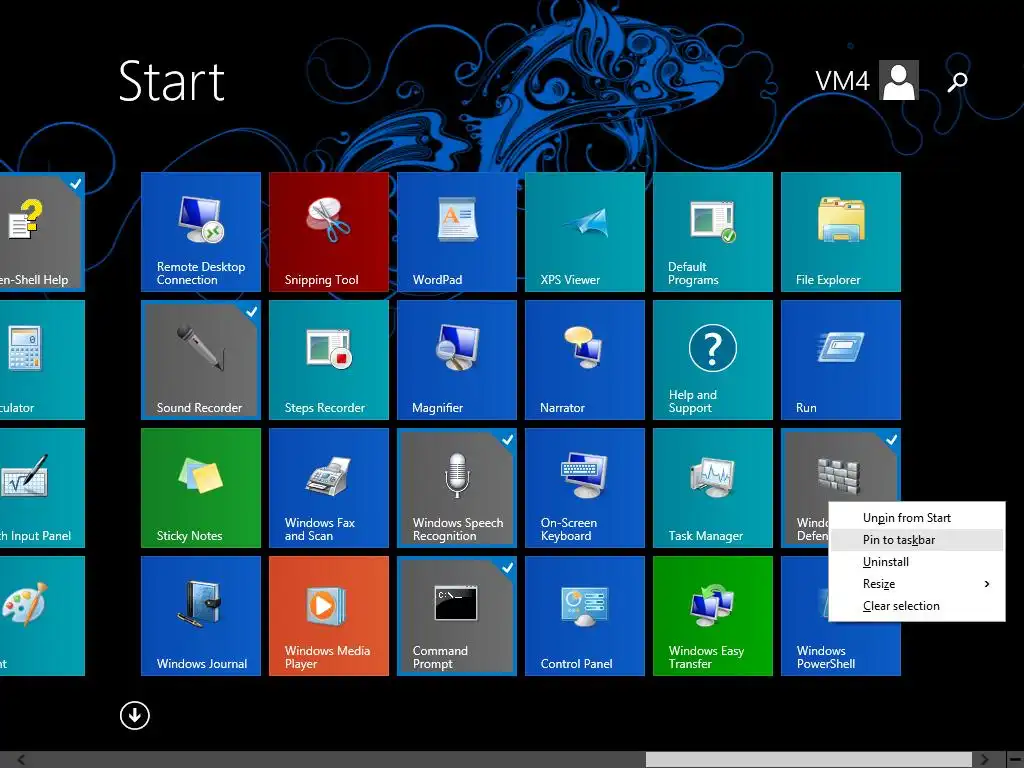Open the Help and Support tile
This screenshot has width=1024, height=768.
[x=712, y=360]
